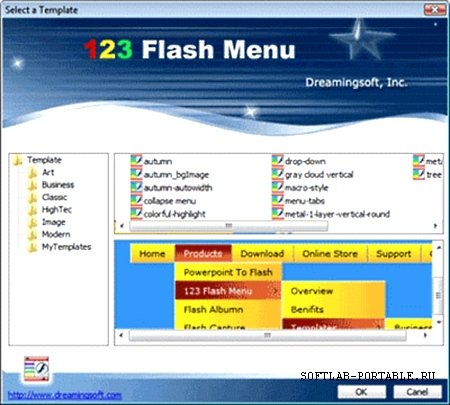Select the text 'colorful-highlight'
Viewport: 450px width, 405px height.
tap(175, 214)
